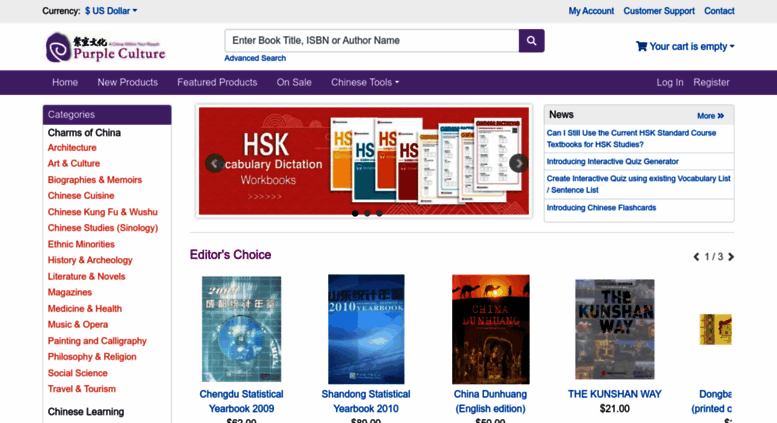Viewport: 777px width, 423px height.
Task: Open Advanced Search link
Action: point(255,58)
